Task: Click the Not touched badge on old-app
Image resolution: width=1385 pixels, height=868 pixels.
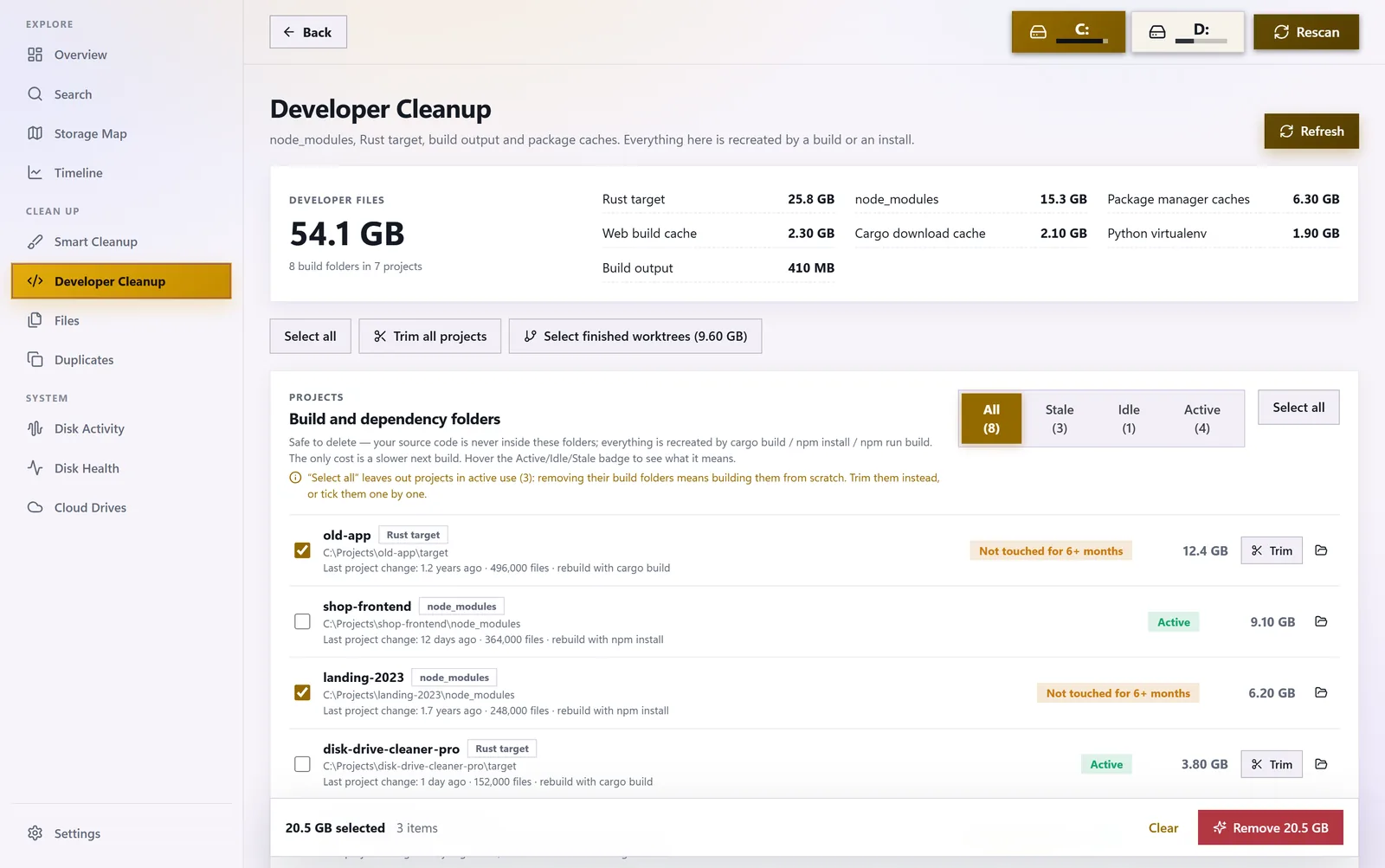Action: coord(1051,551)
